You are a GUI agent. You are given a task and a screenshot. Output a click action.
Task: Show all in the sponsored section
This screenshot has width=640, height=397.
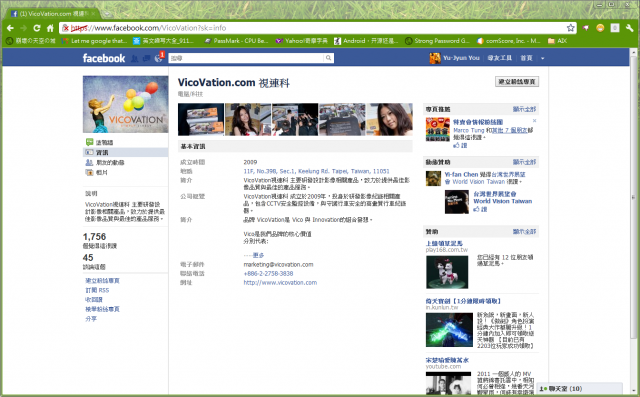[524, 231]
